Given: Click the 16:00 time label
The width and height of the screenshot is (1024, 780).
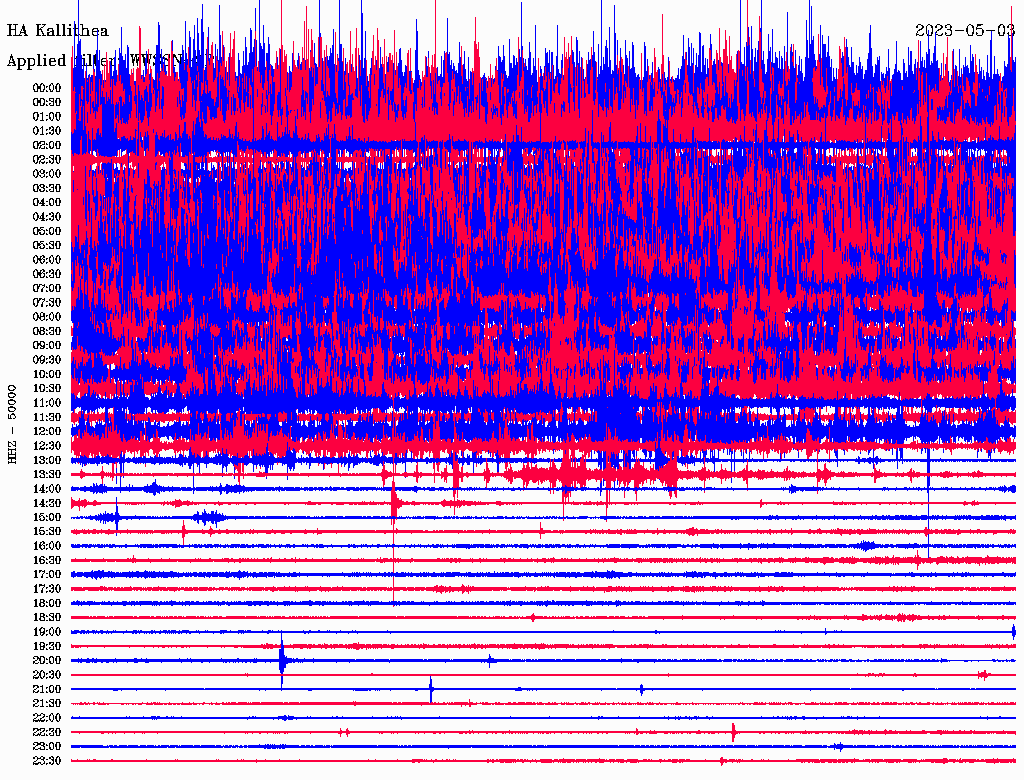Looking at the screenshot, I should point(47,547).
